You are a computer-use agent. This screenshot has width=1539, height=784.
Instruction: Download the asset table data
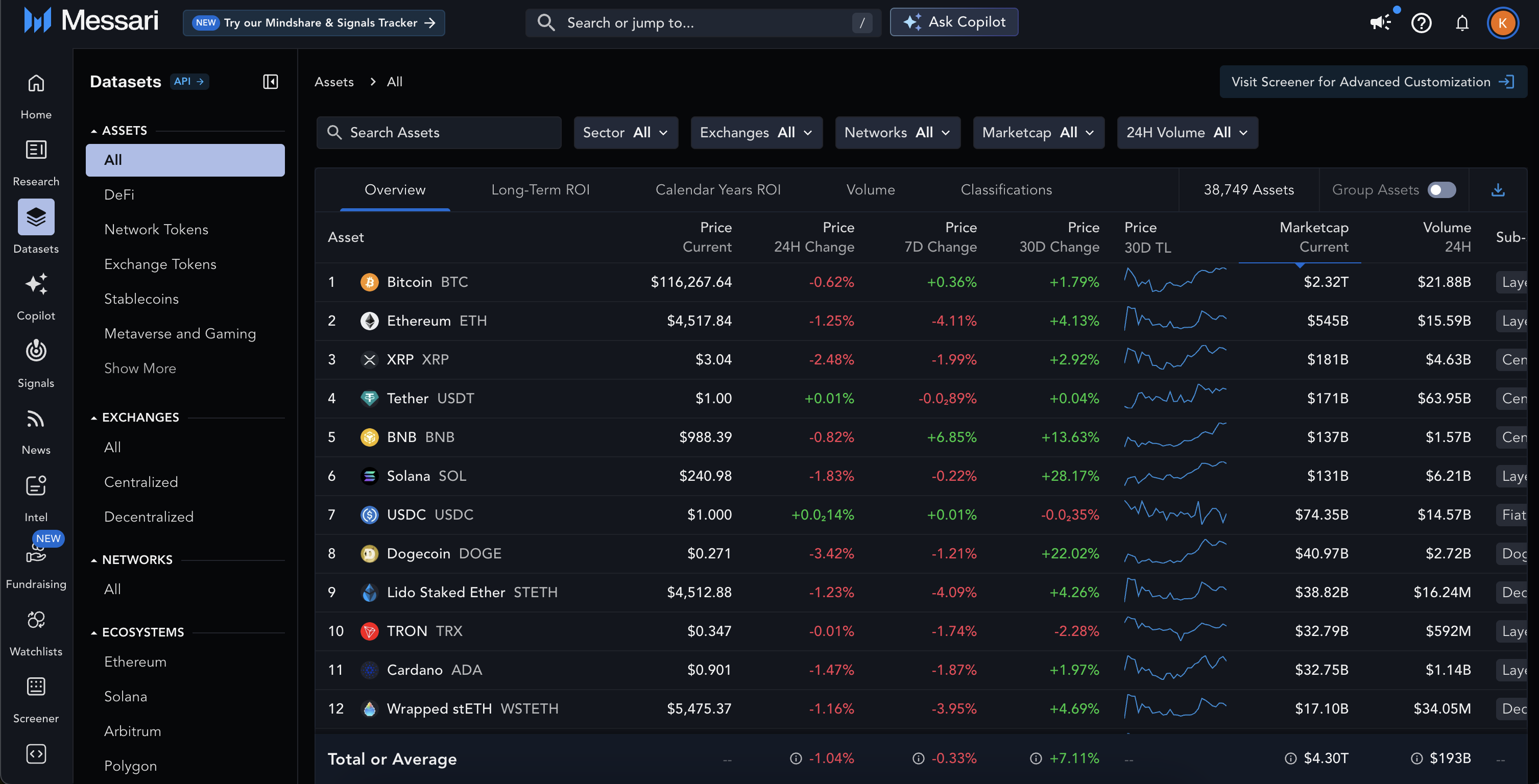[x=1498, y=190]
